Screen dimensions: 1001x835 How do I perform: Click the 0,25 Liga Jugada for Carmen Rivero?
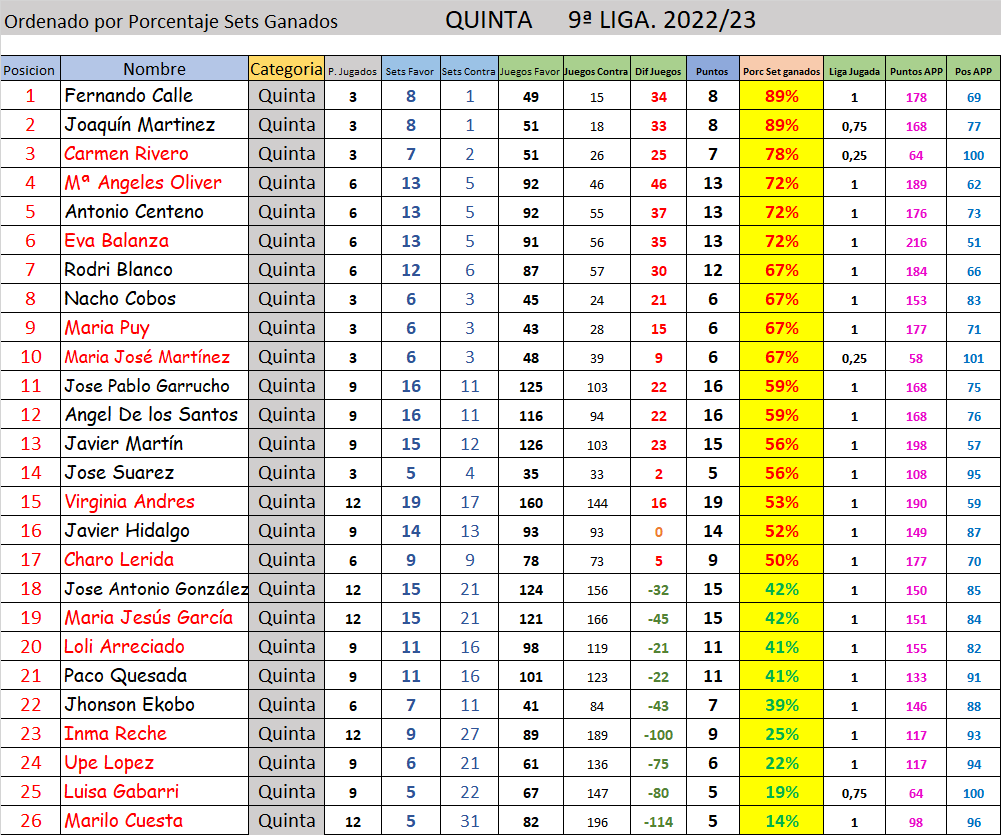click(x=854, y=155)
